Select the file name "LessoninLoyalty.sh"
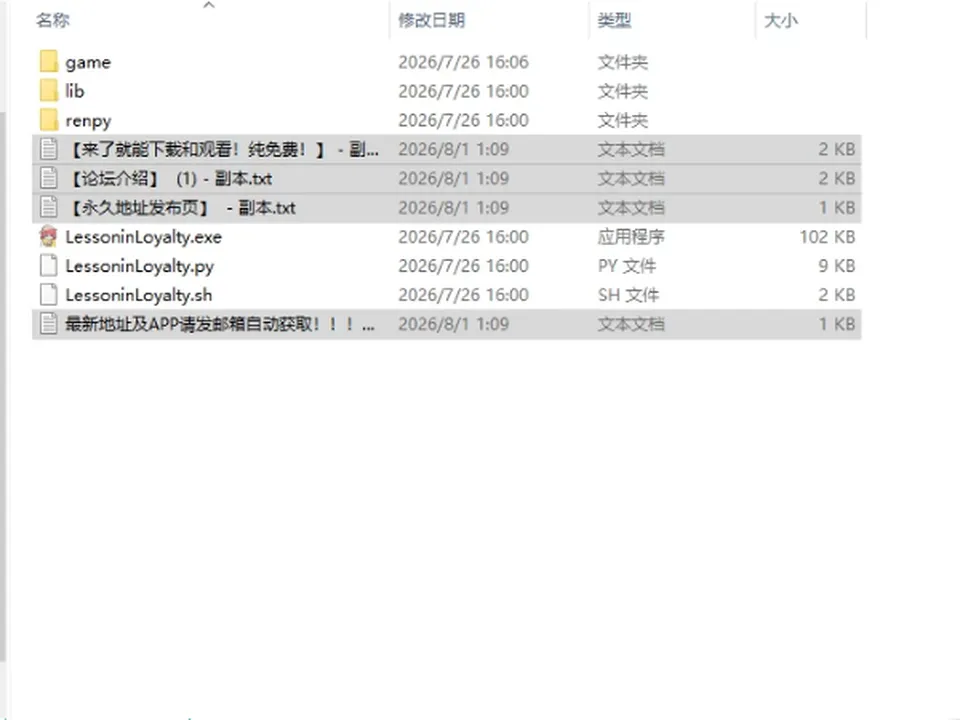This screenshot has height=720, width=960. click(138, 295)
